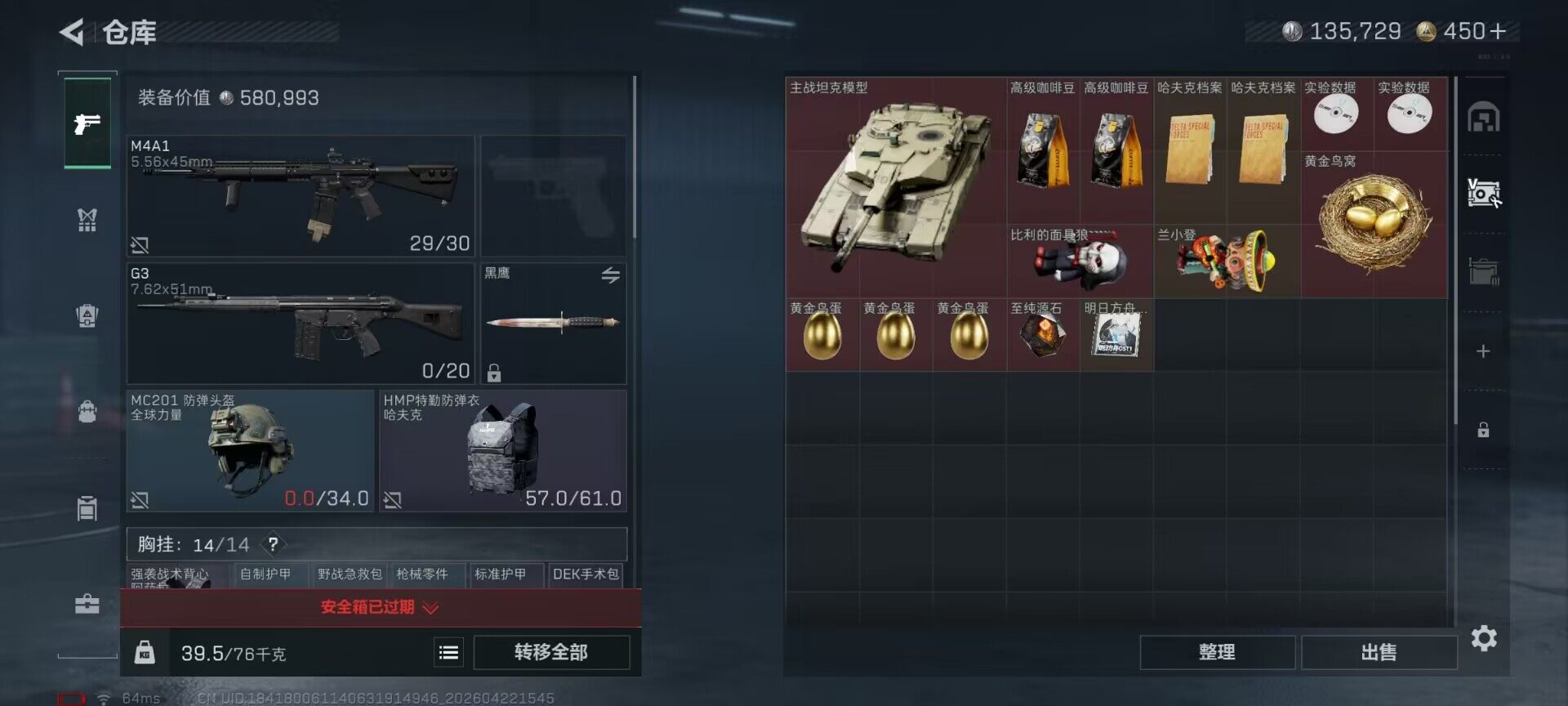
Task: Open the backpack sidebar icon
Action: (87, 410)
